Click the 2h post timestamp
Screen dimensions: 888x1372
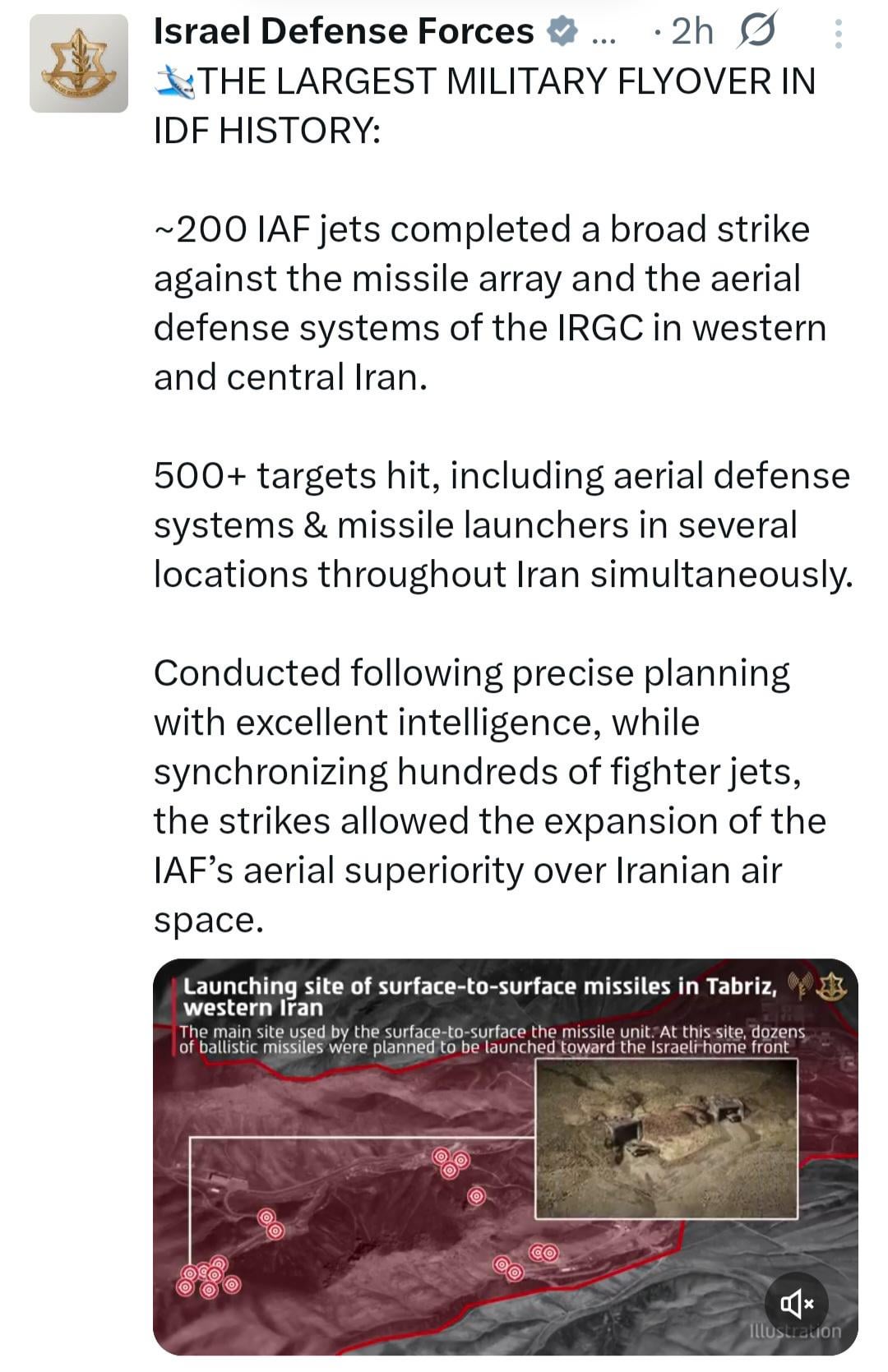[692, 33]
